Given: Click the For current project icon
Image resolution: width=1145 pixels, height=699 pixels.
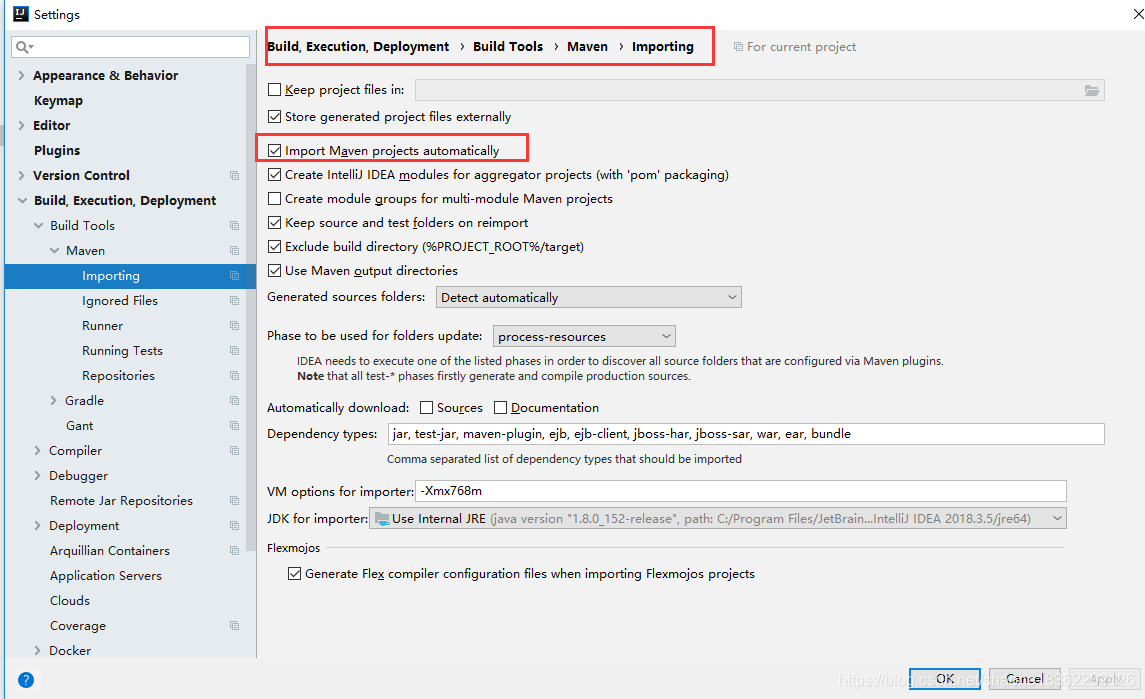Looking at the screenshot, I should (738, 47).
